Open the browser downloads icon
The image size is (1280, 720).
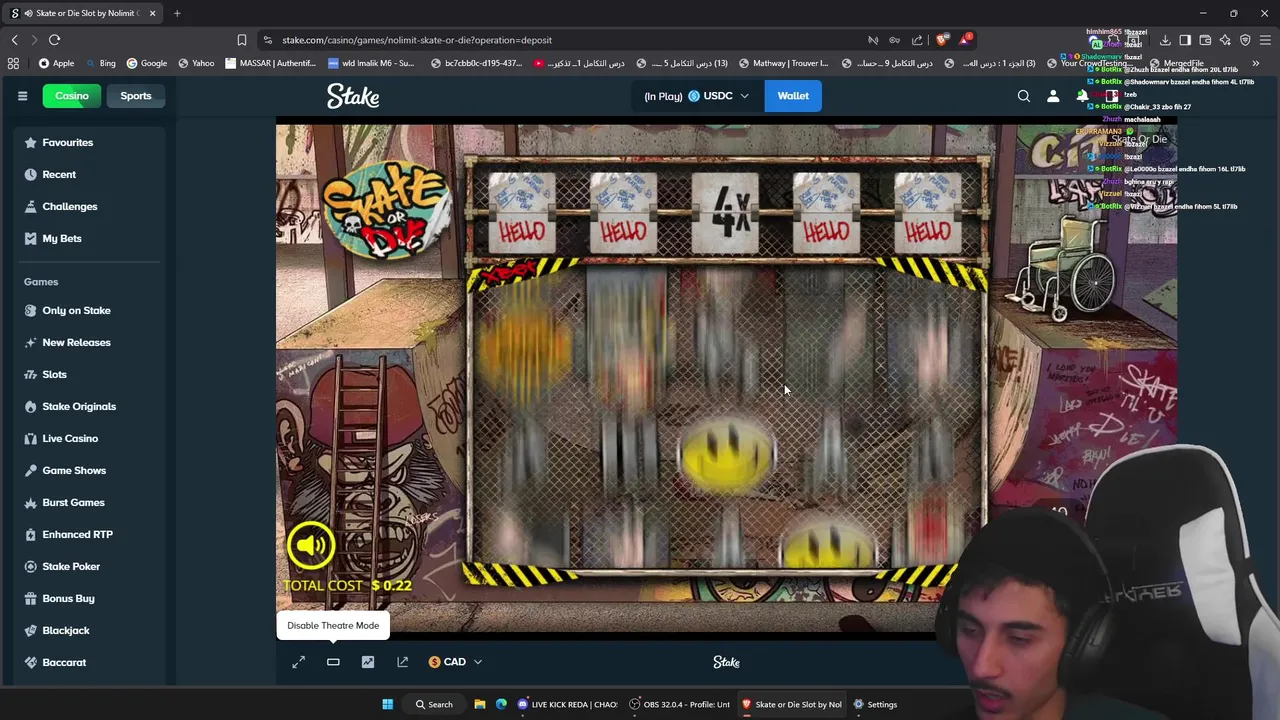click(x=1165, y=40)
